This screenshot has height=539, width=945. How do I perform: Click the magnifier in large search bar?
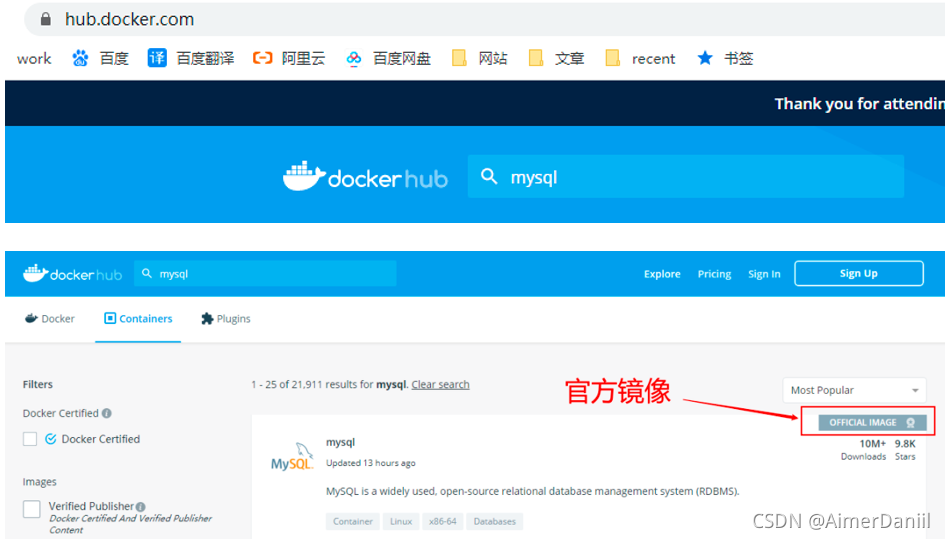coord(489,177)
